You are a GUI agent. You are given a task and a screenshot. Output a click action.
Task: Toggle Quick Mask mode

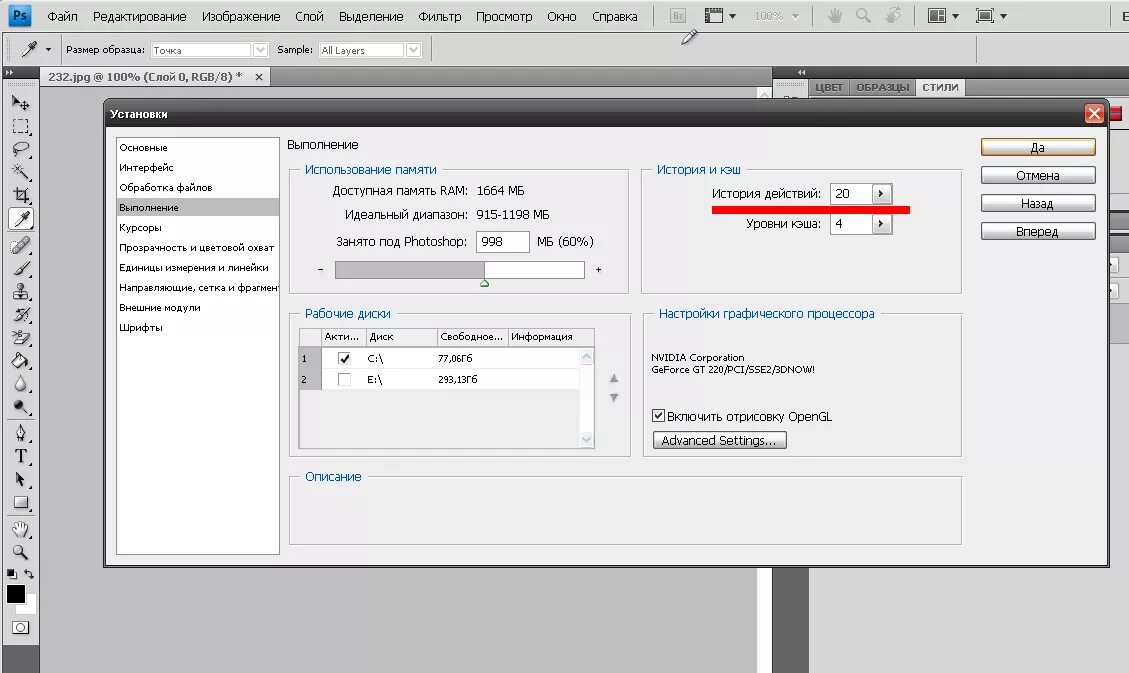coord(20,628)
